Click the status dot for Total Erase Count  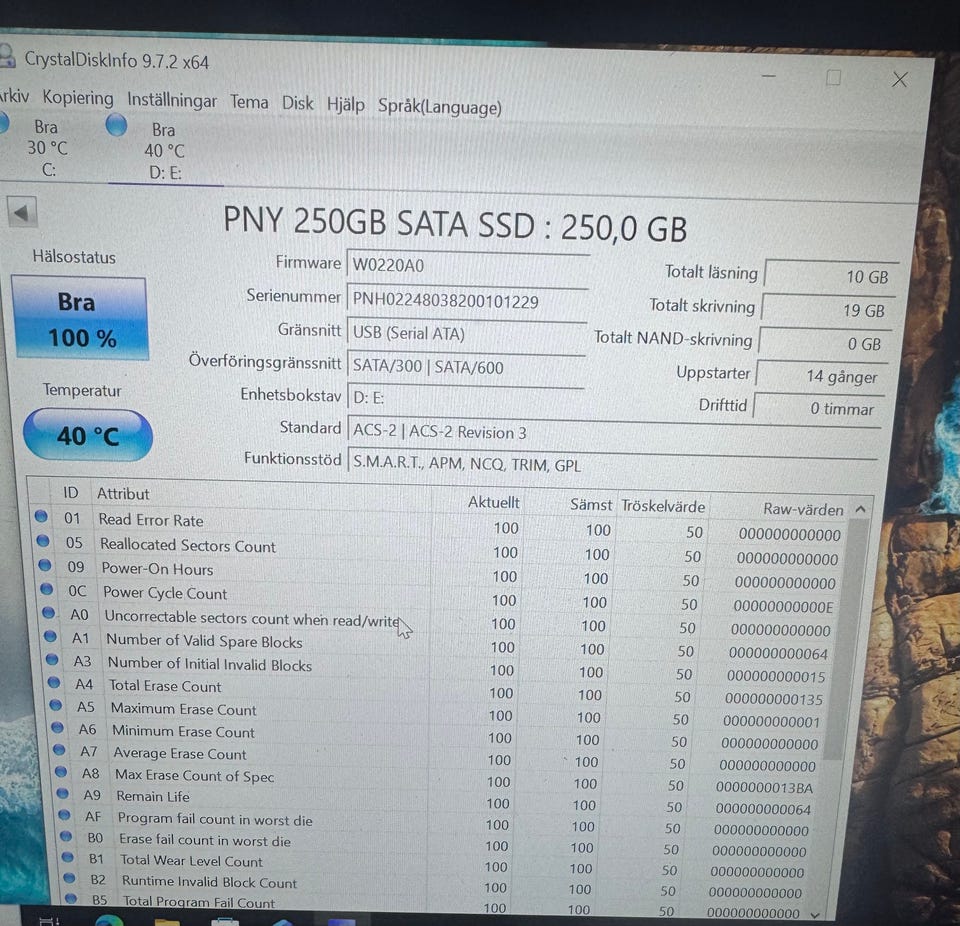coord(54,682)
